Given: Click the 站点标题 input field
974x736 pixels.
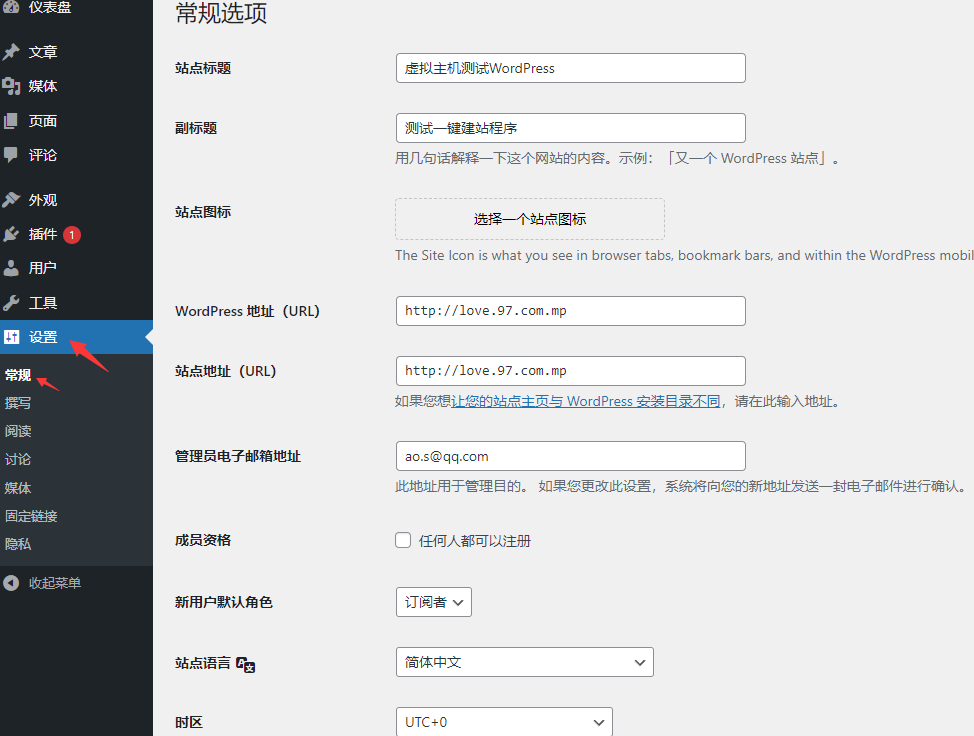Looking at the screenshot, I should [570, 67].
